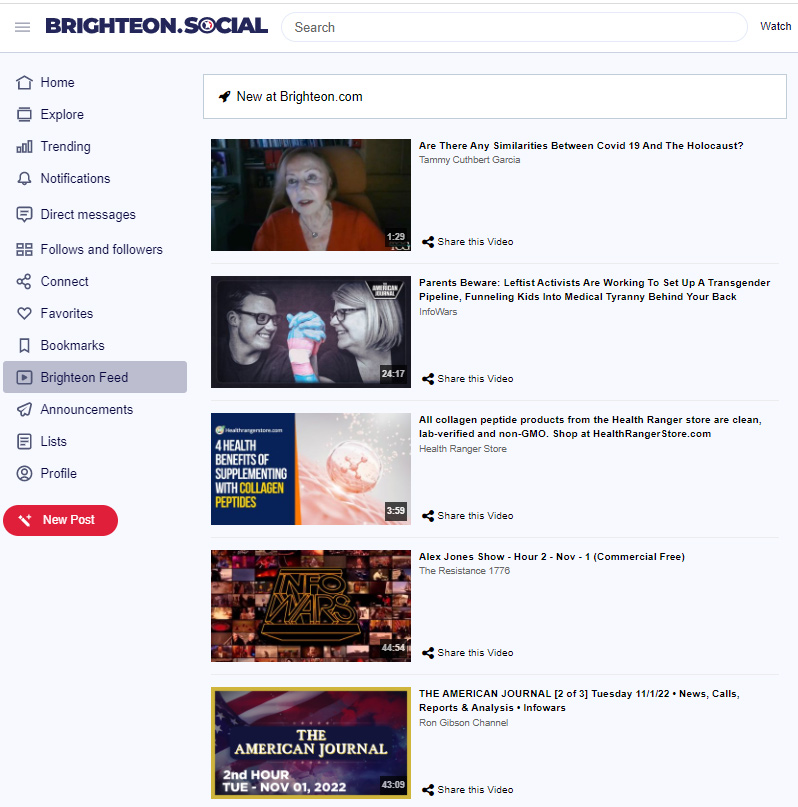Viewport: 798px width, 807px height.
Task: Click share icon for Parents Beware video
Action: point(428,379)
